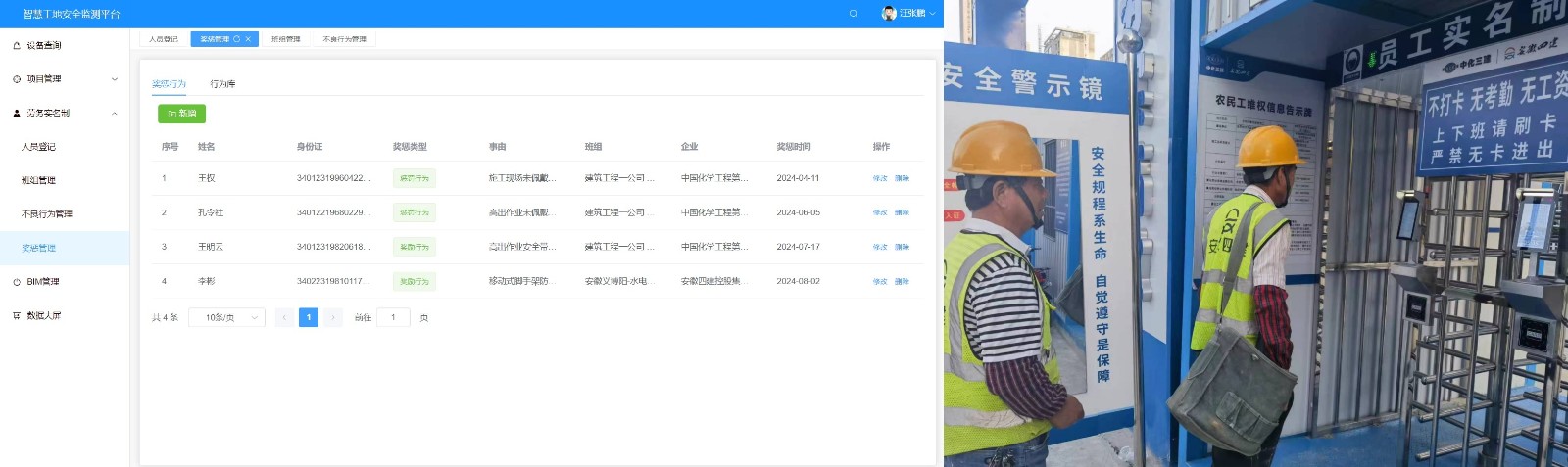Click the BIM管理 sidebar icon

click(x=17, y=282)
